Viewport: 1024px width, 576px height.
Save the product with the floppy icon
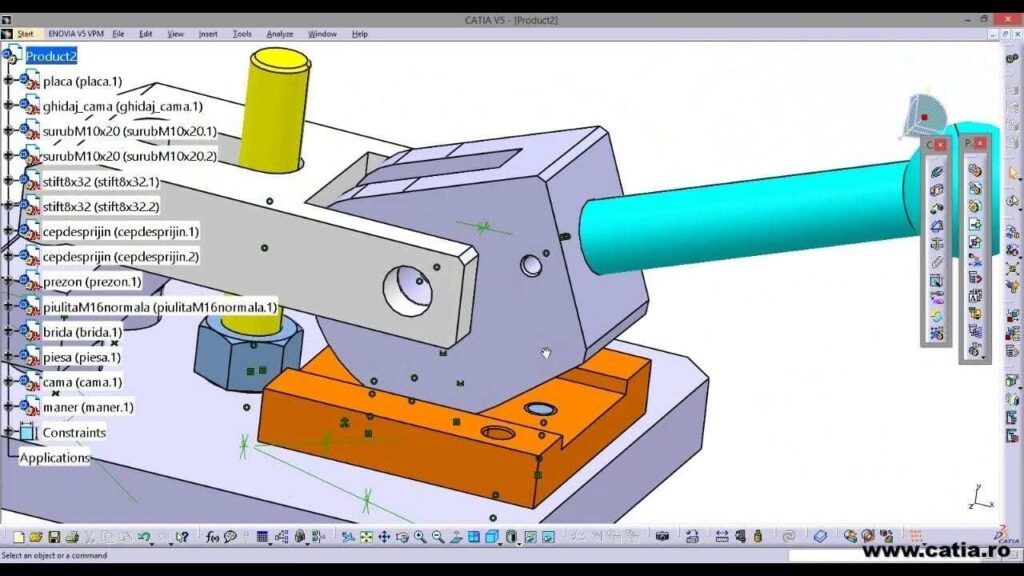pos(54,537)
